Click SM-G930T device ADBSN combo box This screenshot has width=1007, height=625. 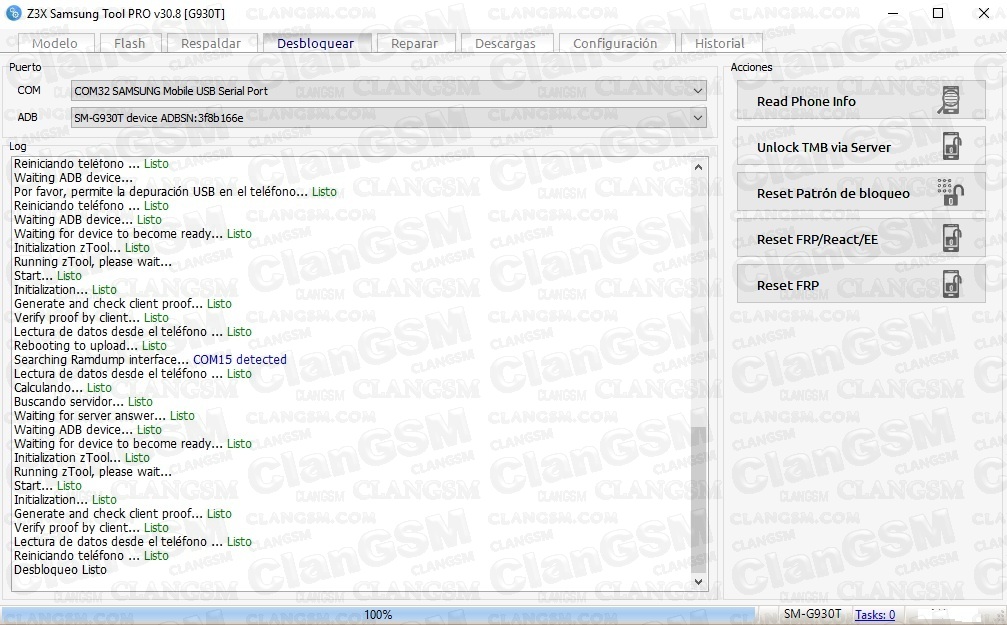pyautogui.click(x=389, y=118)
